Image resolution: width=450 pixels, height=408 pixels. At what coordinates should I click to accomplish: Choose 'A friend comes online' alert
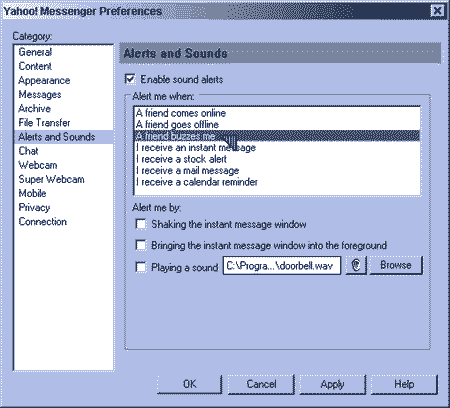tap(277, 113)
